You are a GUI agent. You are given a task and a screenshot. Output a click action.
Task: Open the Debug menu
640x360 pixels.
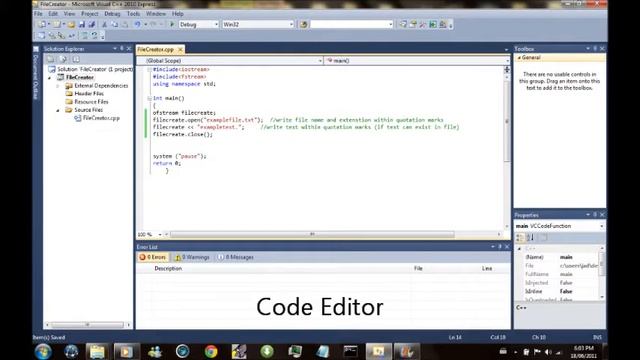112,14
